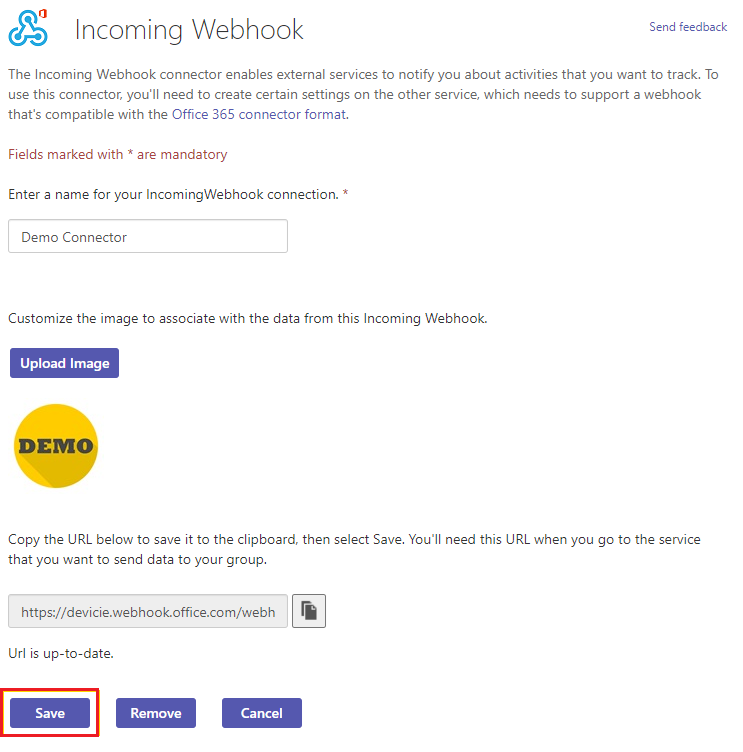
Task: Click the webhook URL text field
Action: 148,611
